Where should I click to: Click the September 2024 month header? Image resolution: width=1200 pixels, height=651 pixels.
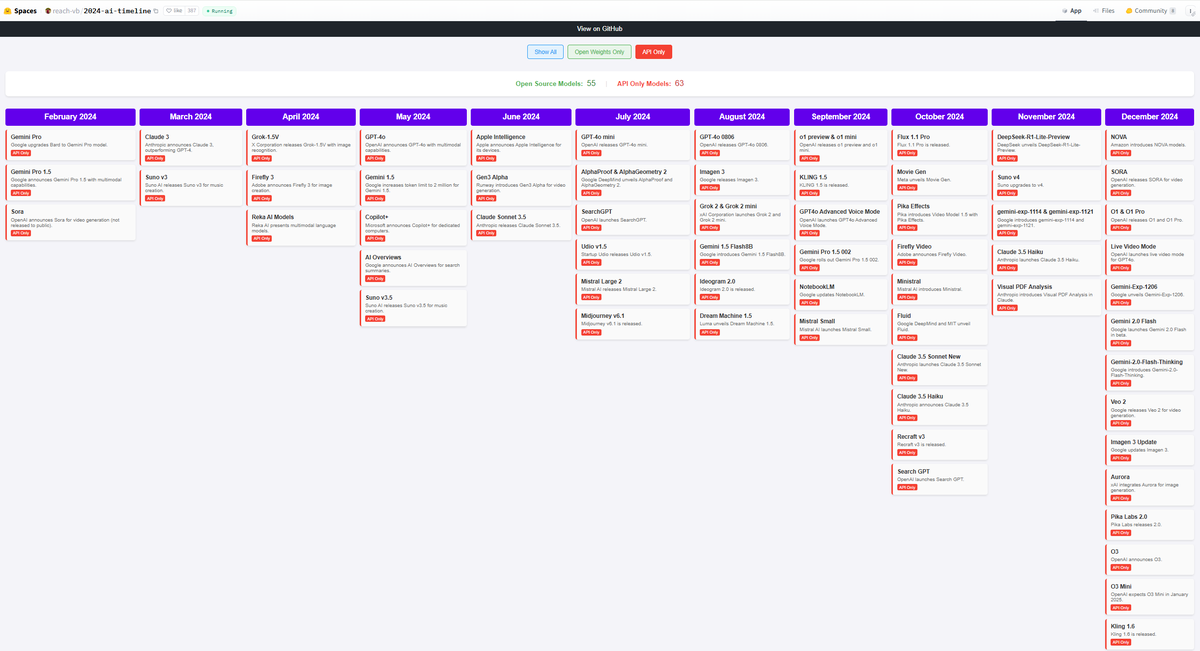[841, 117]
